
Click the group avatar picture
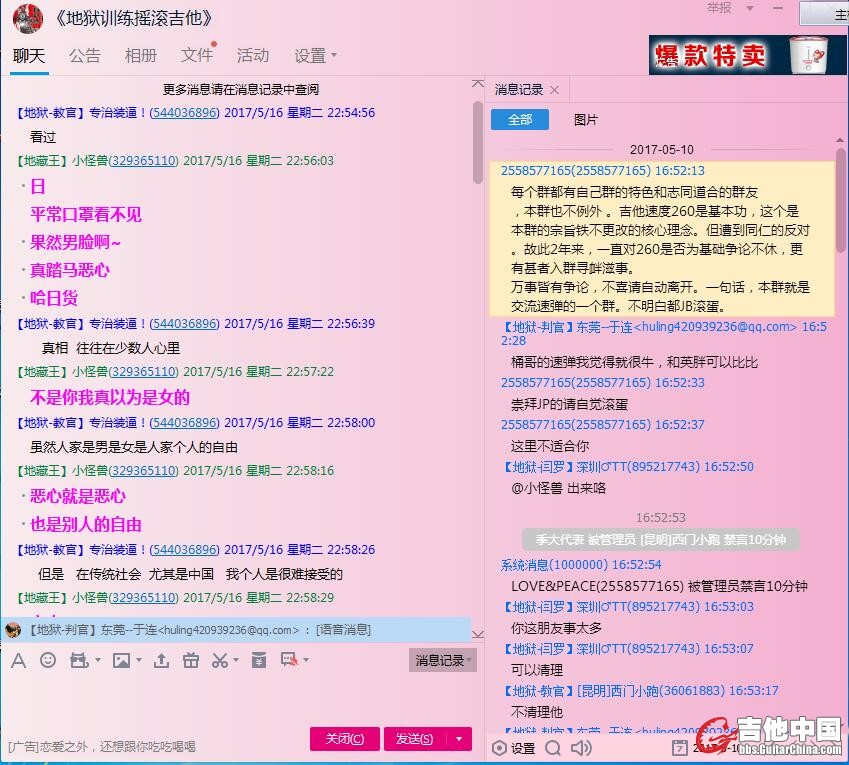pyautogui.click(x=28, y=18)
